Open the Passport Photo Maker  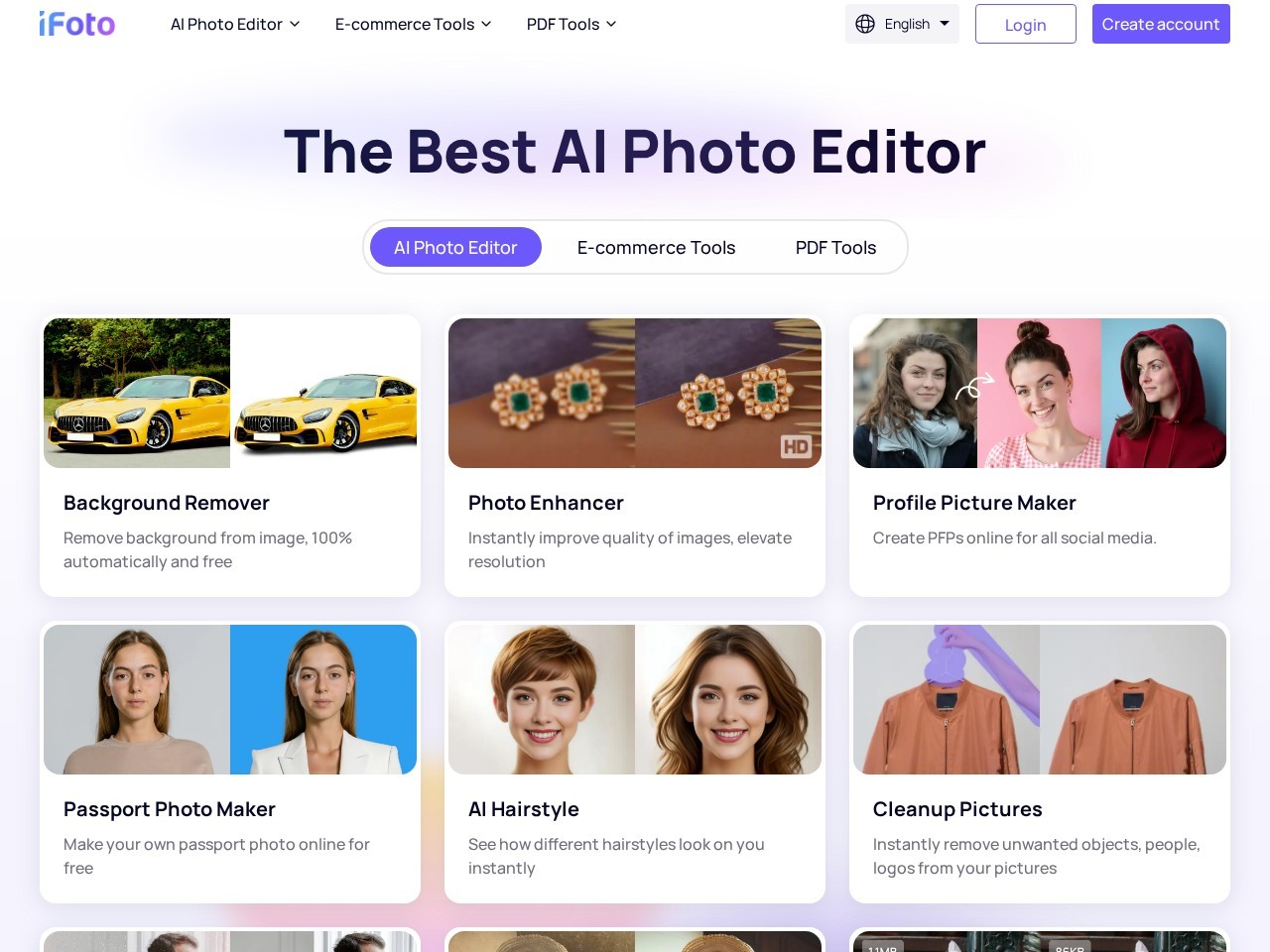[x=169, y=809]
